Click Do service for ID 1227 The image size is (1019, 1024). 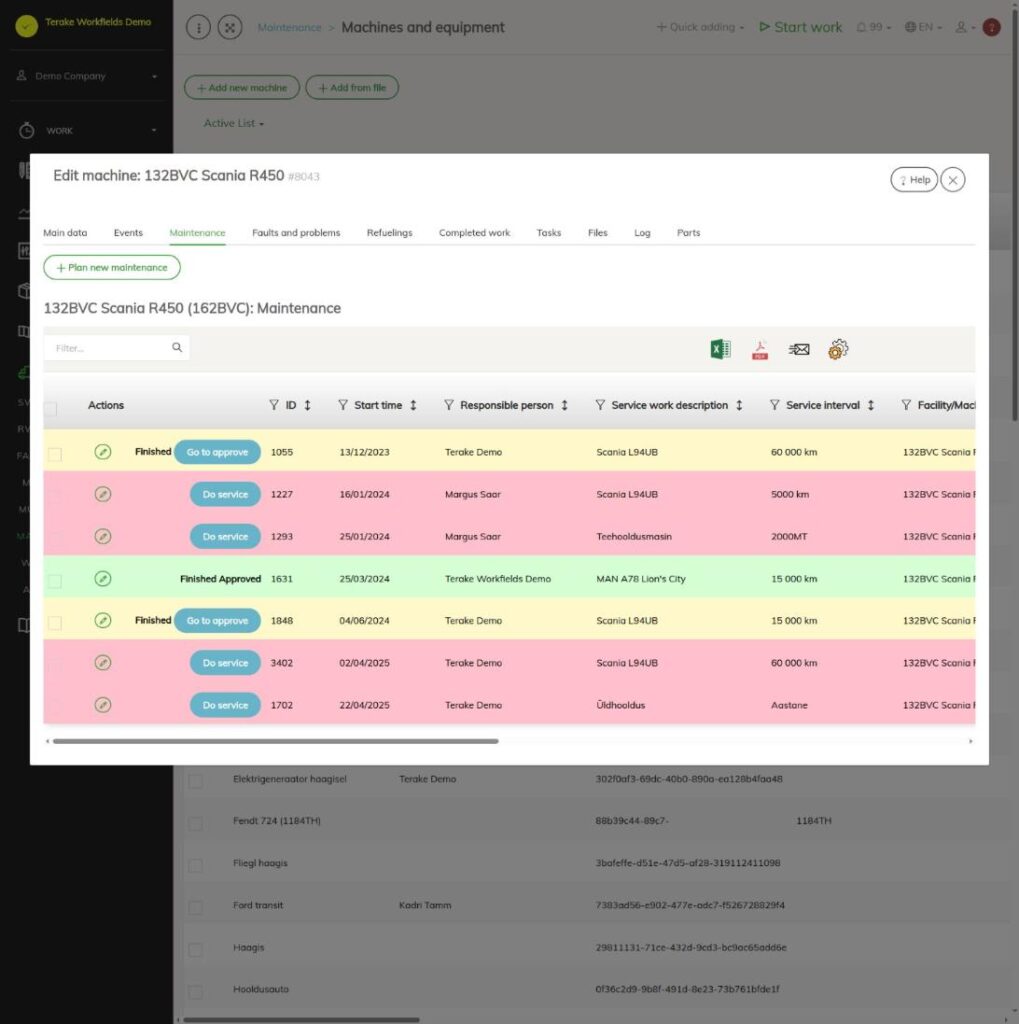(x=225, y=494)
